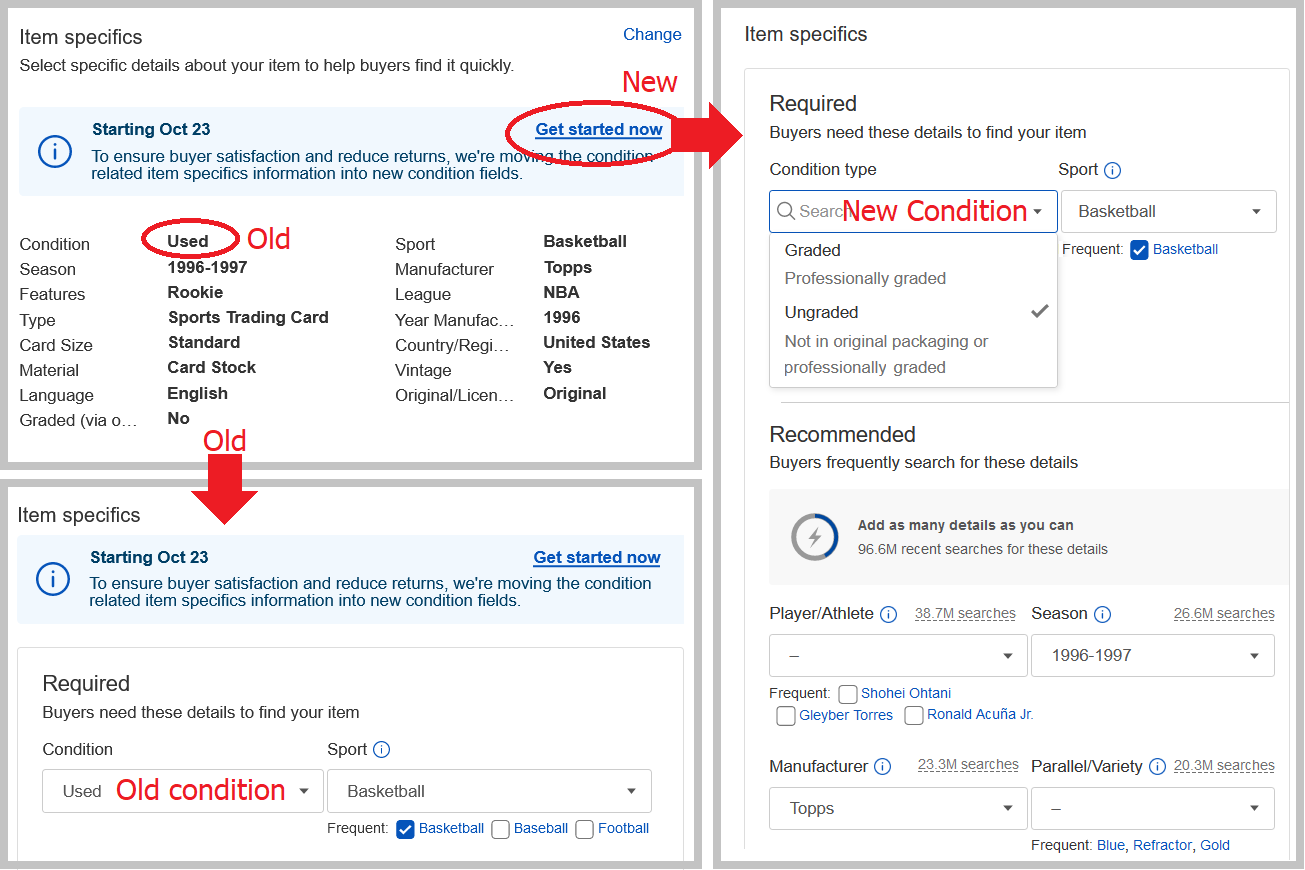Screen dimensions: 1305x870
Task: Check the Football frequent checkbox
Action: [585, 829]
